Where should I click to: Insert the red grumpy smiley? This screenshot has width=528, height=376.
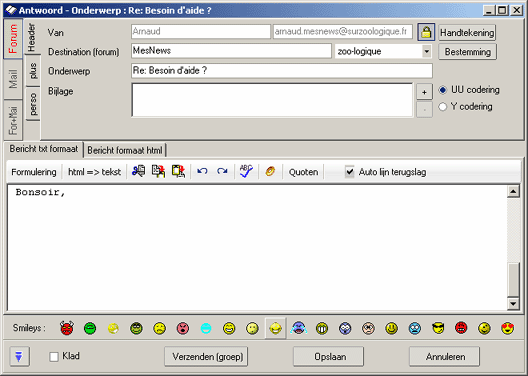461,328
